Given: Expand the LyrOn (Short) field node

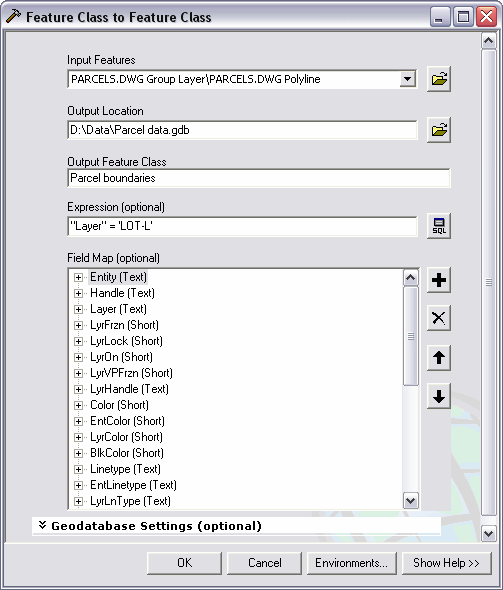Looking at the screenshot, I should click(x=78, y=357).
